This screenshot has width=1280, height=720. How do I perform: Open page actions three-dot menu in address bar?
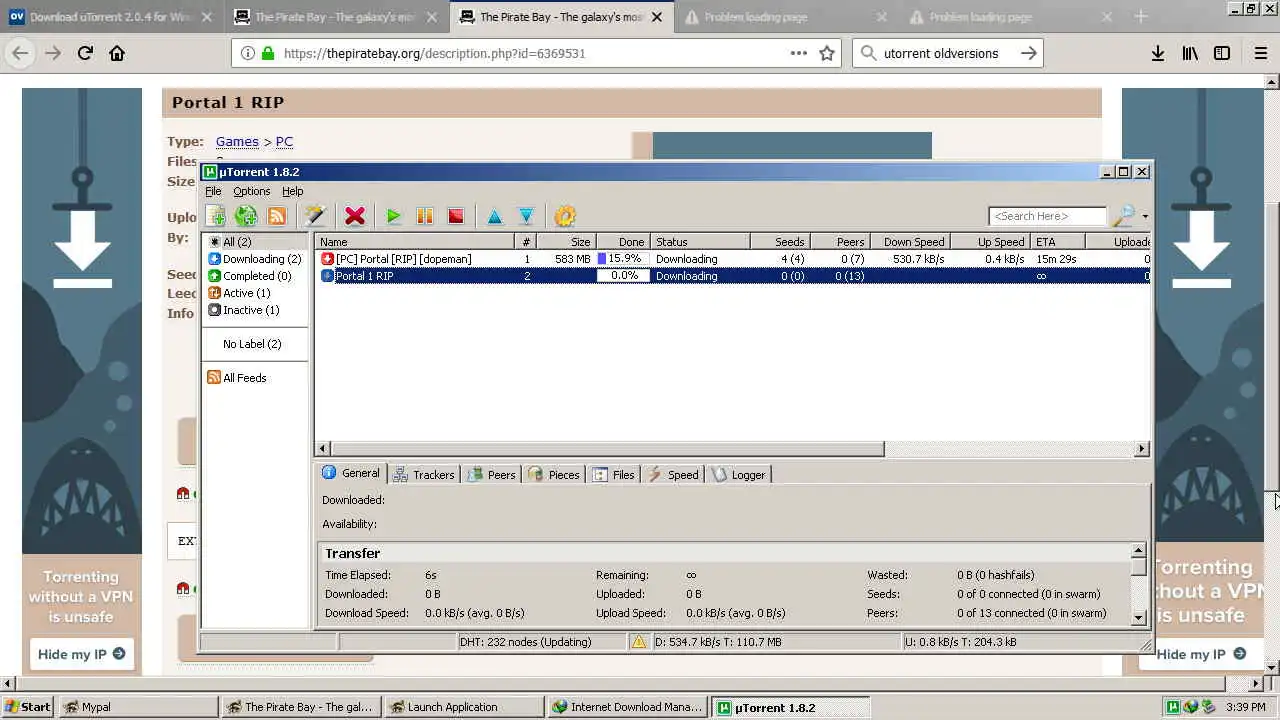coord(798,53)
